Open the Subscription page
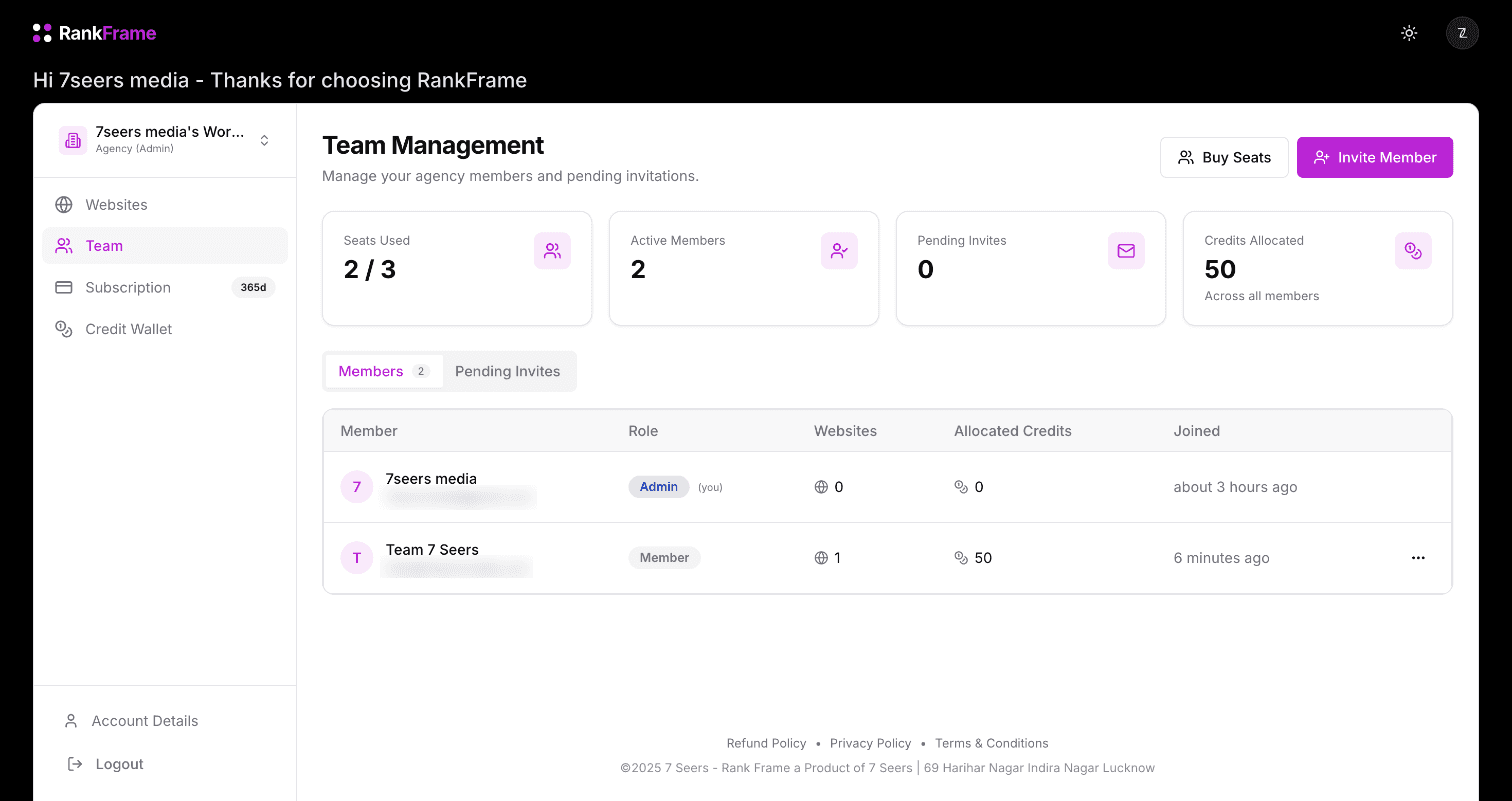Screen dimensions: 1512x801 (165, 287)
